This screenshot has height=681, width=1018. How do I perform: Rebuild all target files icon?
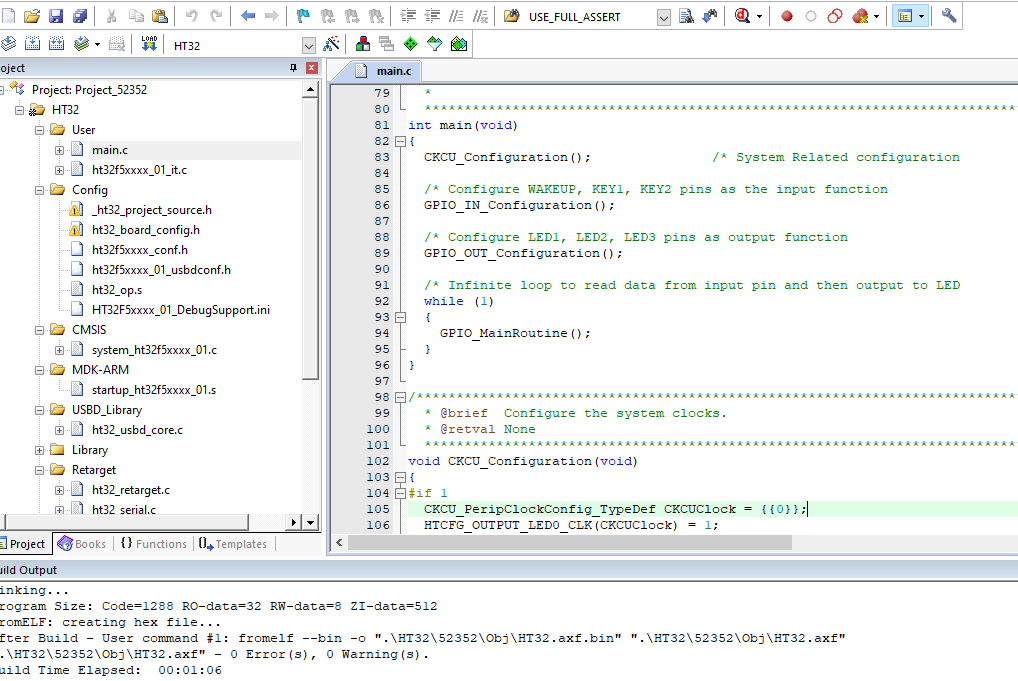56,44
